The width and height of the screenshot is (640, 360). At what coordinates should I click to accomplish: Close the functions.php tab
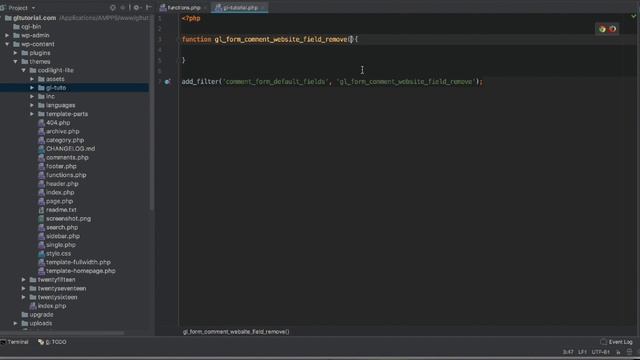[205, 8]
